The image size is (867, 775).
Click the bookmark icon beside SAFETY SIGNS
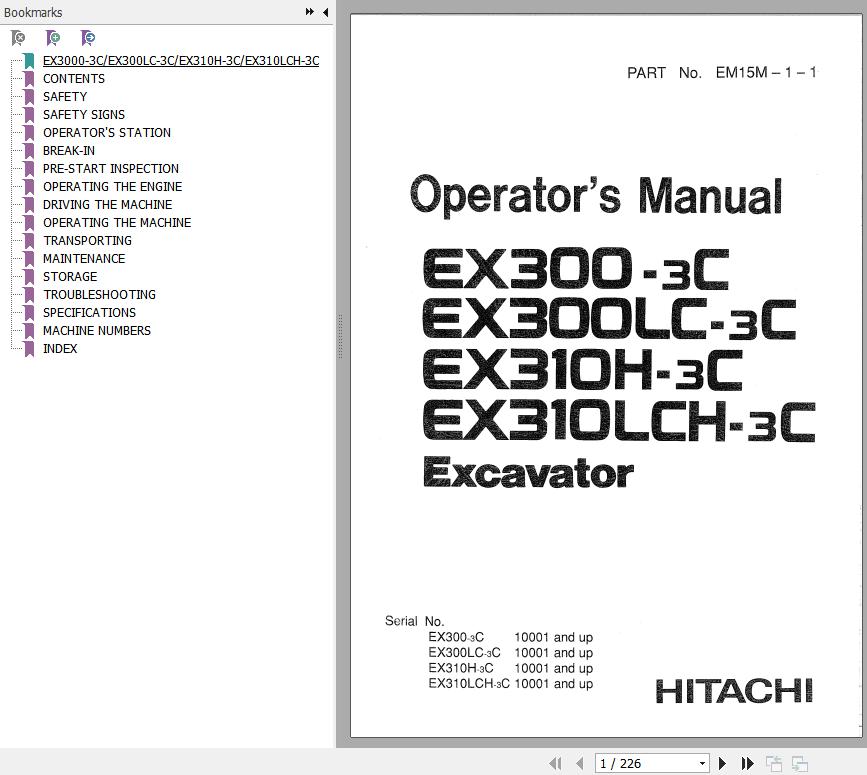29,114
